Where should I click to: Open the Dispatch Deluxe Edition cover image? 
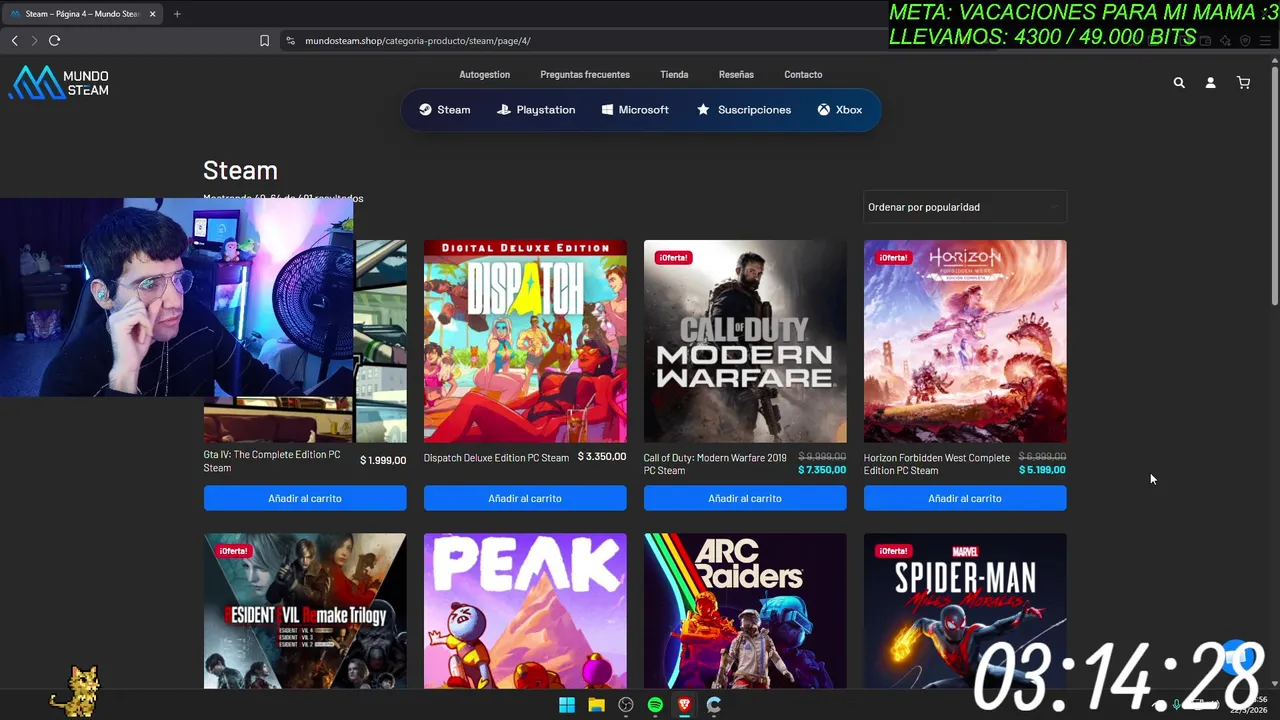(x=525, y=341)
